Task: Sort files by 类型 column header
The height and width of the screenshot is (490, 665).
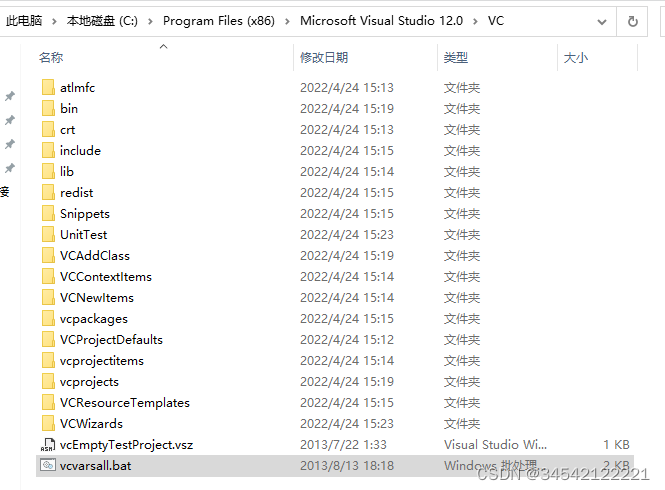Action: 456,58
